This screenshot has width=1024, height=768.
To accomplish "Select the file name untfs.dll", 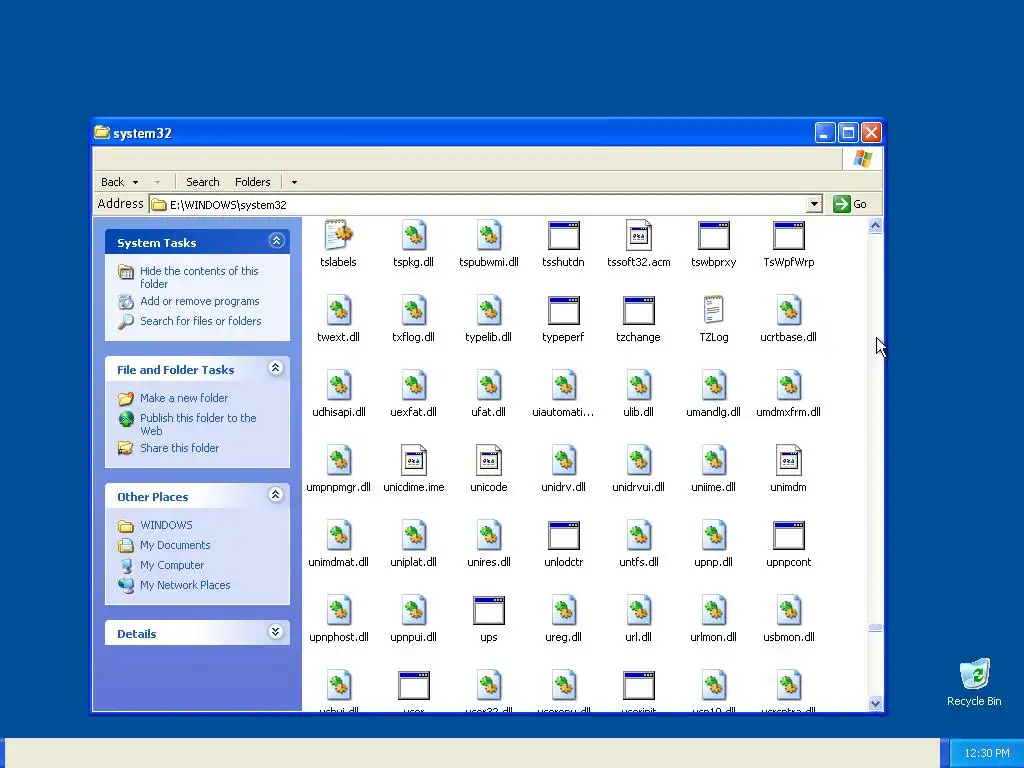I will pos(639,562).
